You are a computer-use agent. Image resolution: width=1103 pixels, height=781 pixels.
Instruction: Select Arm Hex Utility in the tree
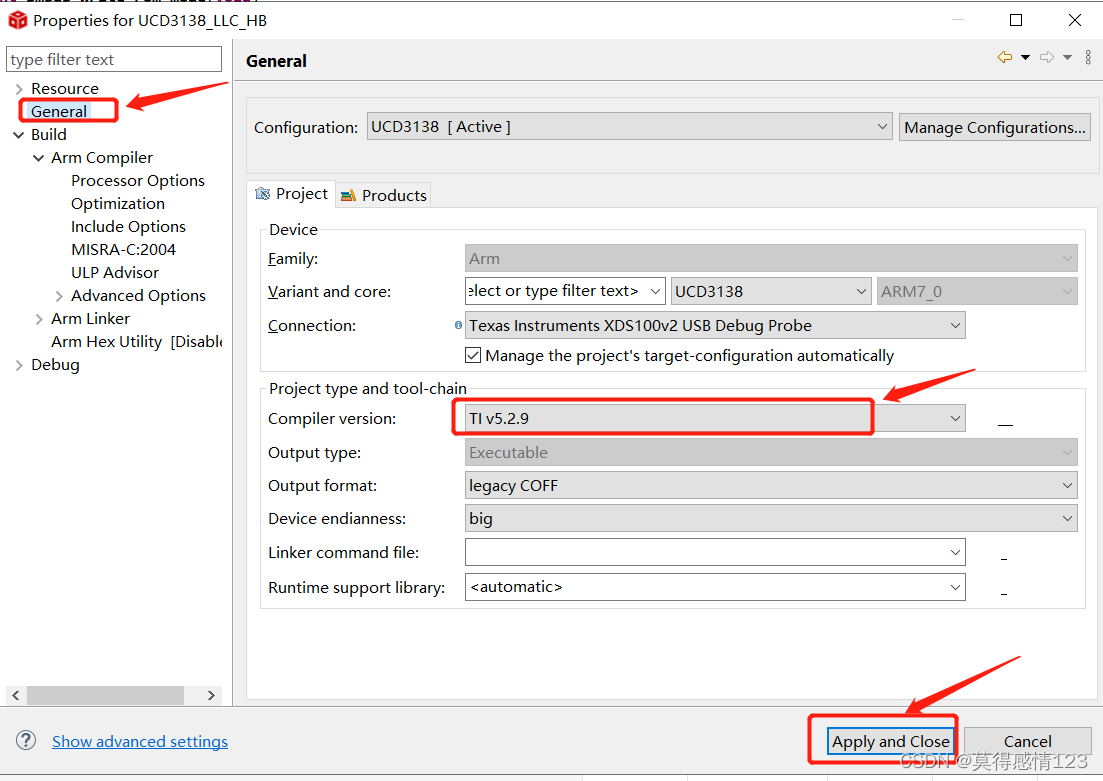tap(136, 341)
